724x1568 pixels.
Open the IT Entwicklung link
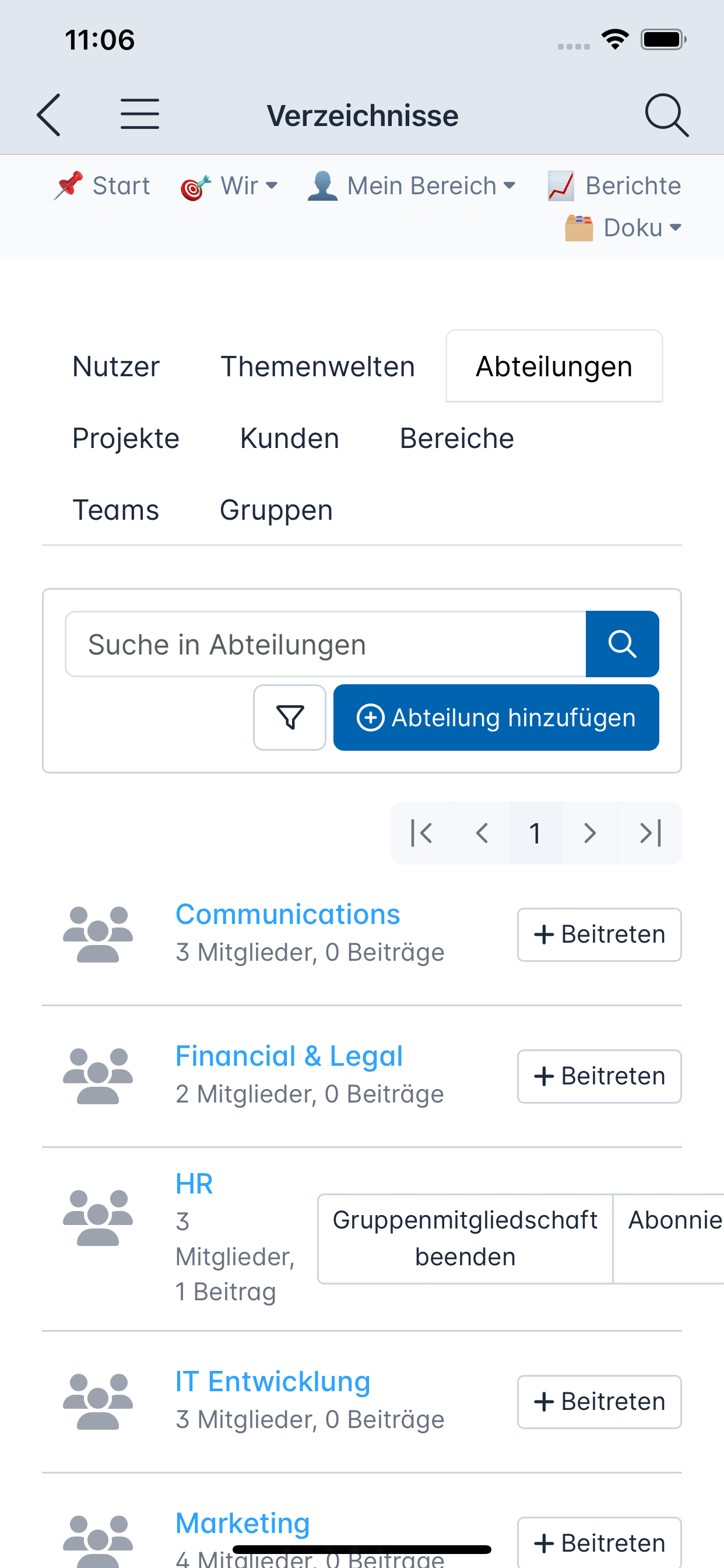[273, 1381]
